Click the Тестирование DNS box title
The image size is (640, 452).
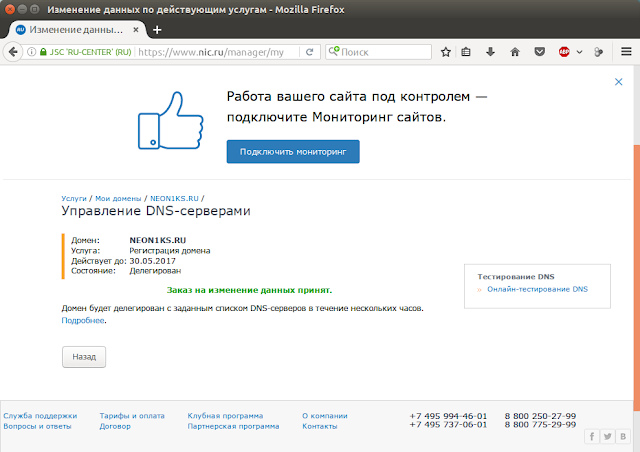click(516, 277)
